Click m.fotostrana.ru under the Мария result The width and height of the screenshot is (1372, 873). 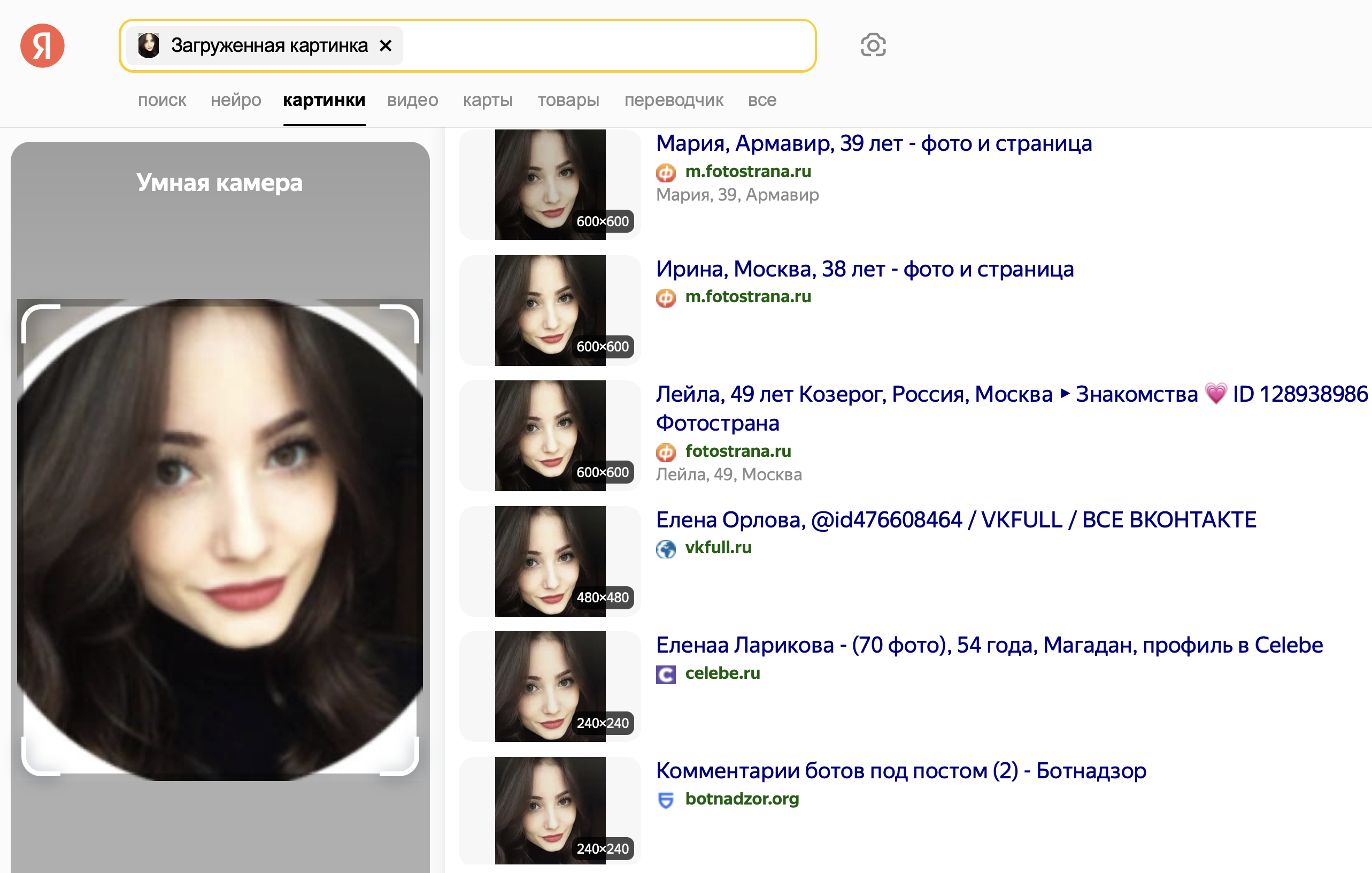click(748, 171)
